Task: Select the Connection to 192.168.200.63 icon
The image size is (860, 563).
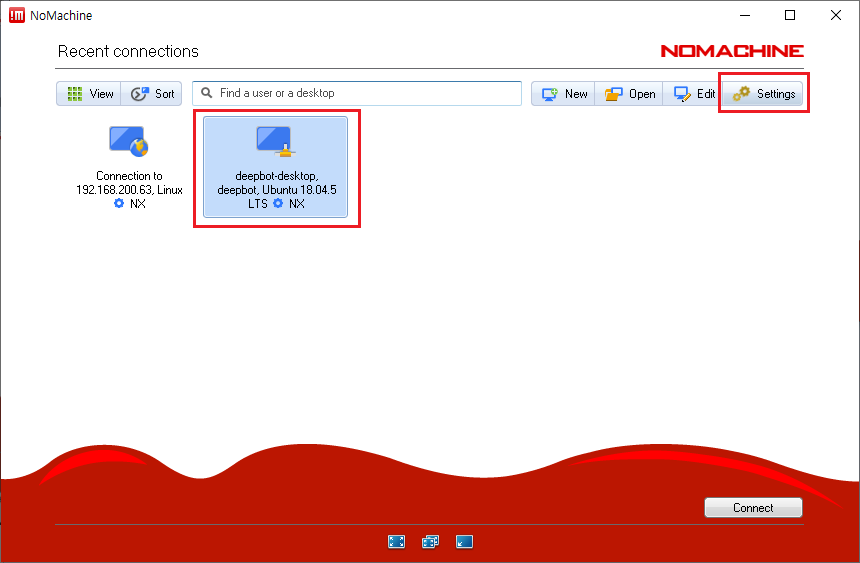Action: pyautogui.click(x=129, y=141)
